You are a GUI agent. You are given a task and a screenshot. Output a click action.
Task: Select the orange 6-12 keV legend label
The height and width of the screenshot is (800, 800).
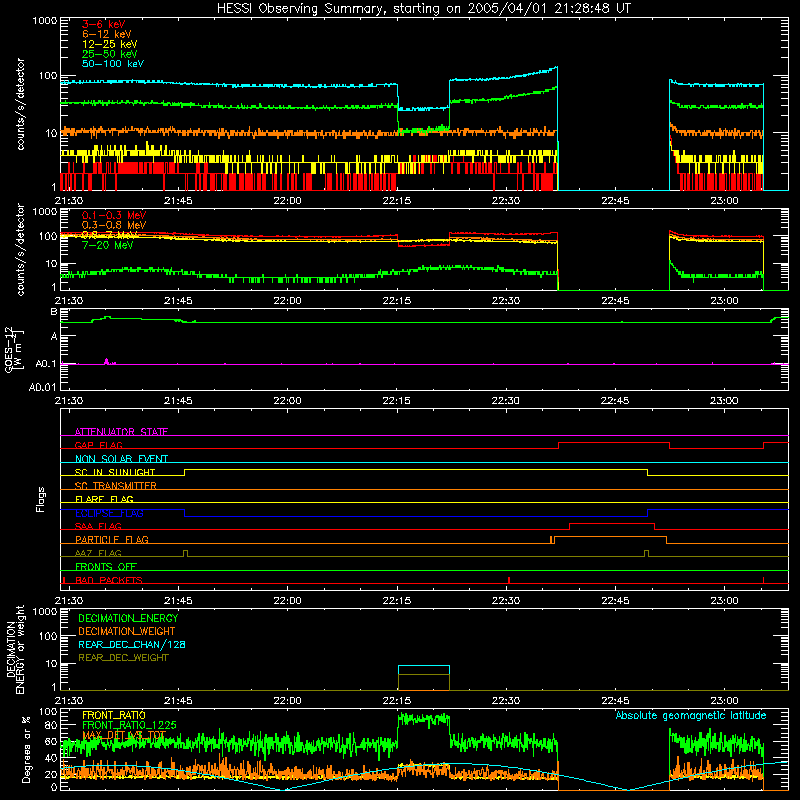point(107,34)
